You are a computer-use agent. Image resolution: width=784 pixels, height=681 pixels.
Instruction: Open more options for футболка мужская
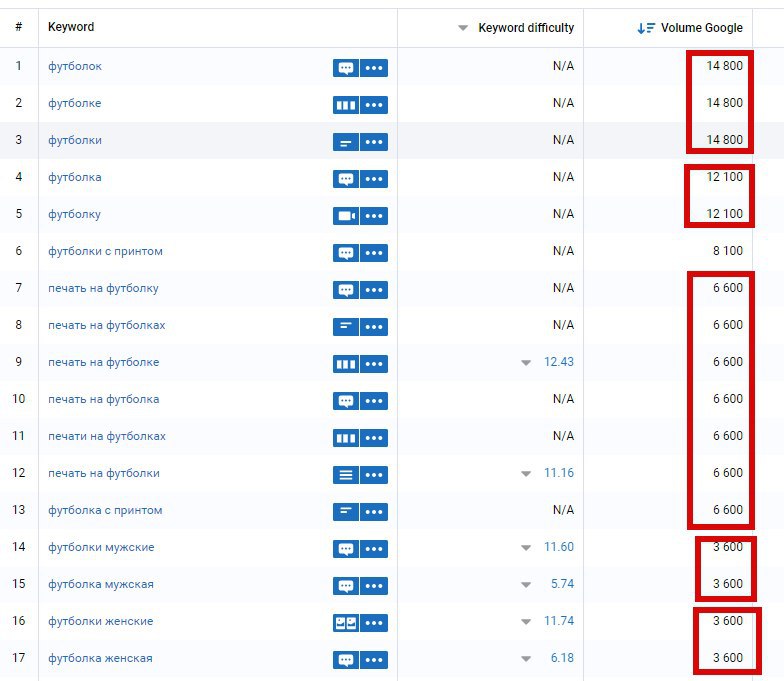pos(374,586)
